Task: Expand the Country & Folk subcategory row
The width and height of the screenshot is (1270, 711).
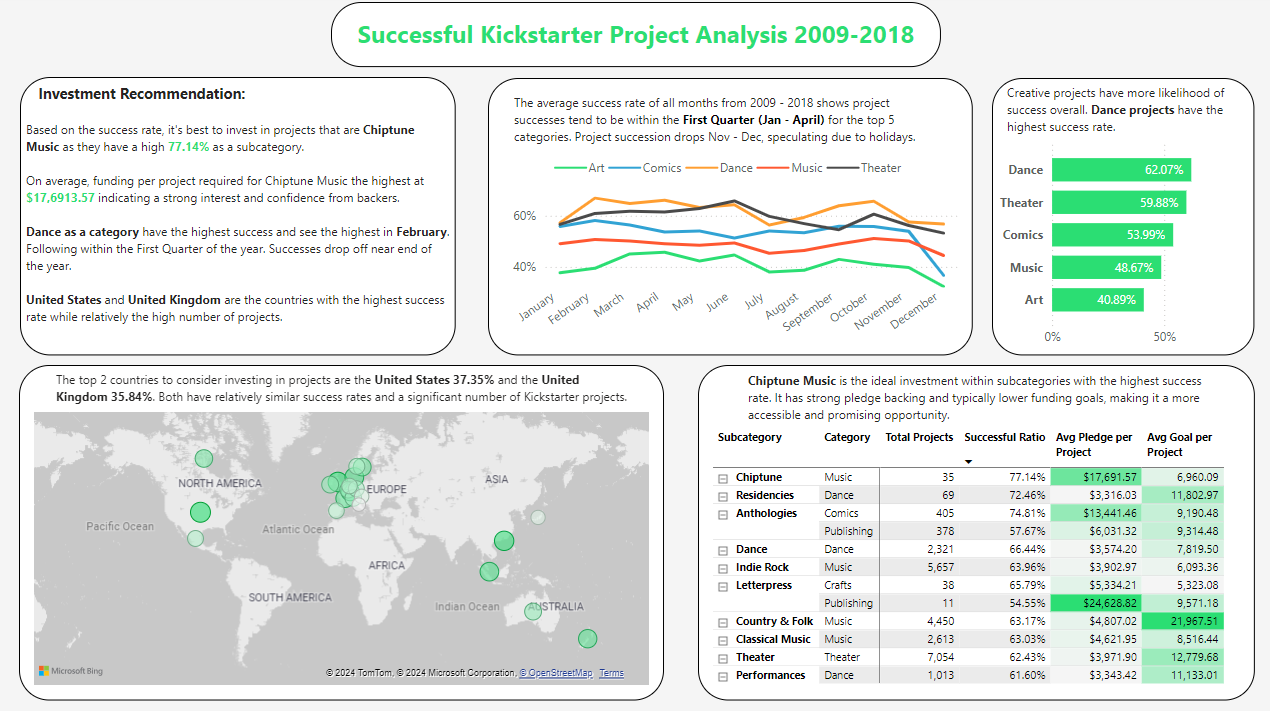Action: pyautogui.click(x=722, y=622)
